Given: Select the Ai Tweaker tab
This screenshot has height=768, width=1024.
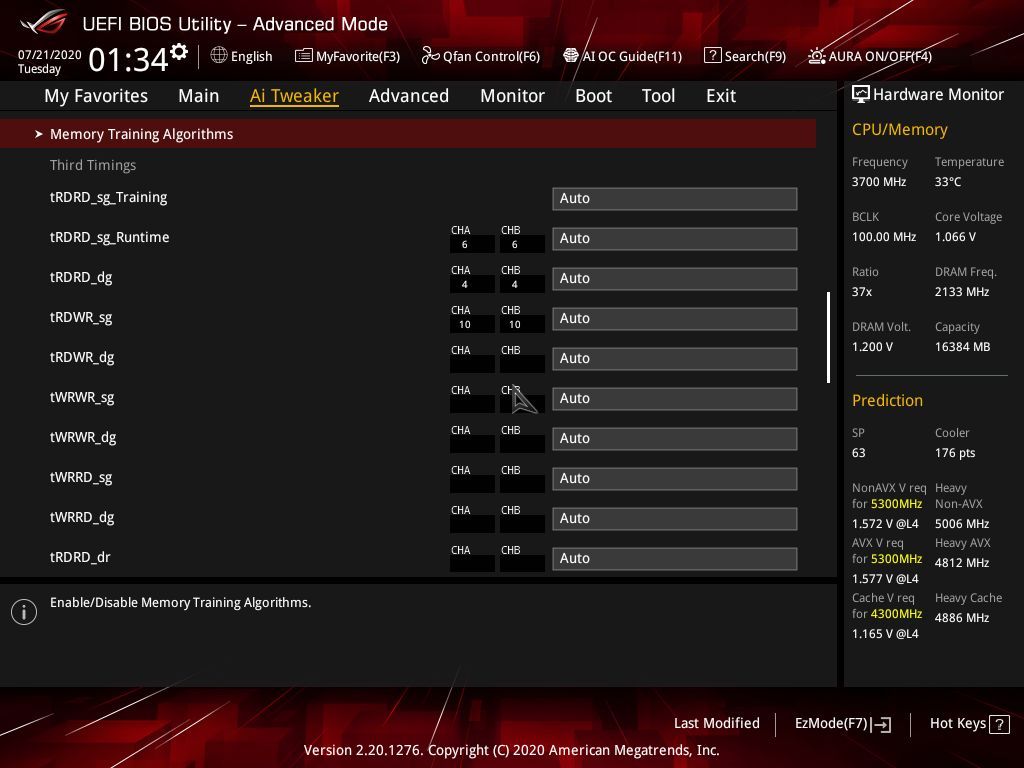Looking at the screenshot, I should coord(294,96).
